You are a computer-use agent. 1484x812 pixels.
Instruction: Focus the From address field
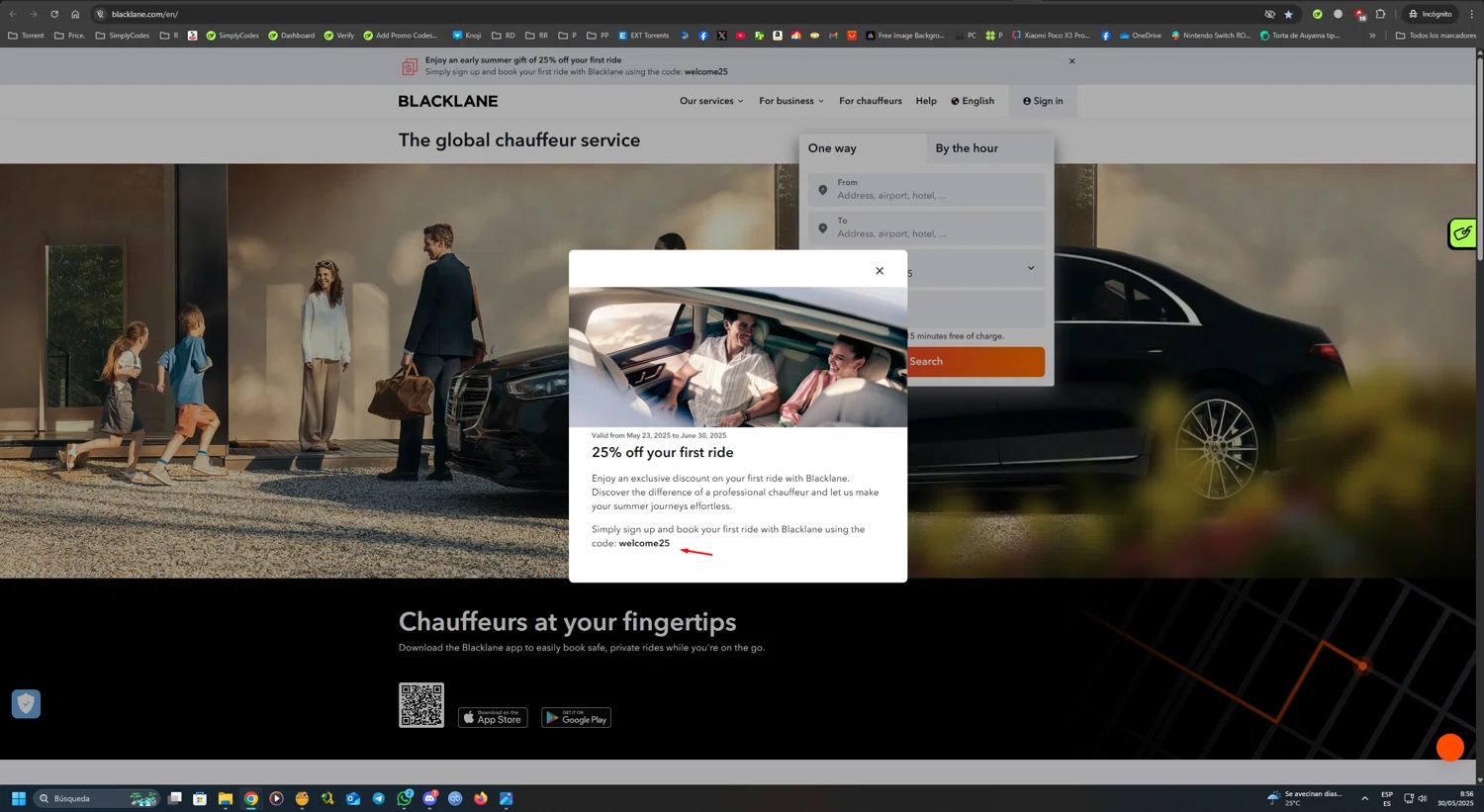[926, 189]
